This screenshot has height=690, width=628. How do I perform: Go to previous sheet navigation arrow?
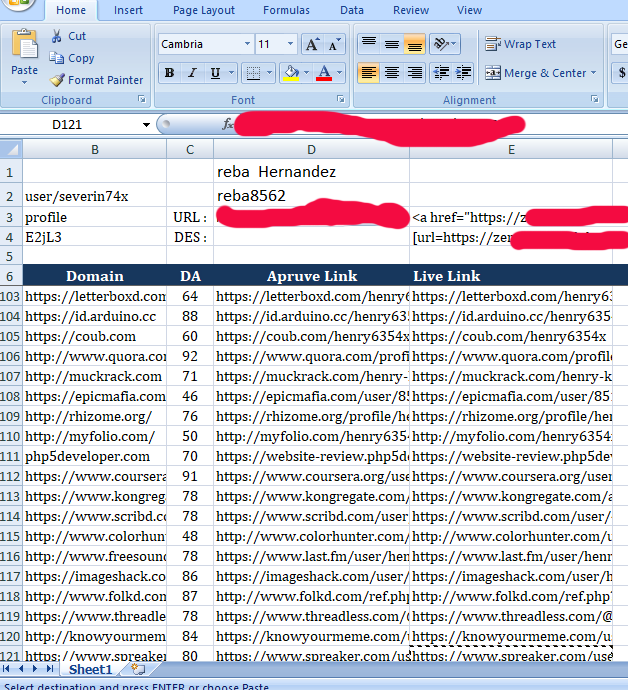pos(21,669)
